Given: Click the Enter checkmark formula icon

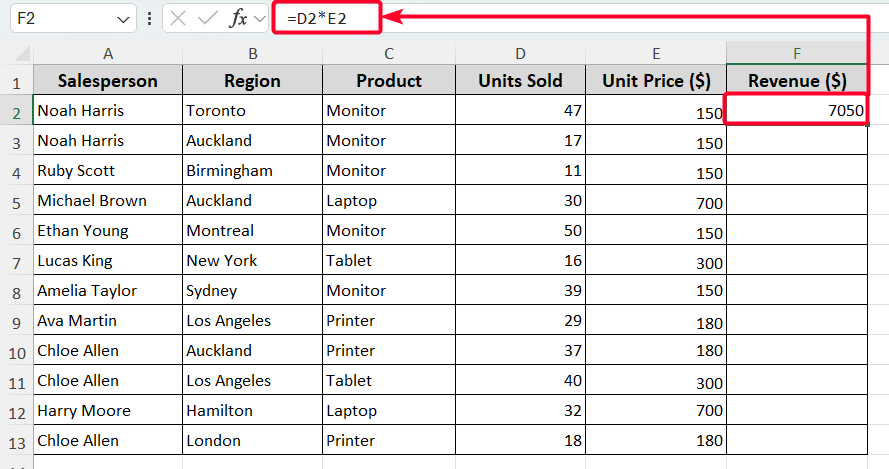Looking at the screenshot, I should [x=208, y=18].
